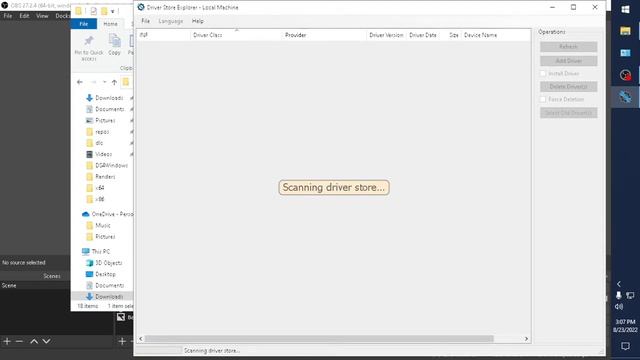Image resolution: width=640 pixels, height=360 pixels.
Task: Open x64 folder in navigation pane
Action: [x=99, y=188]
